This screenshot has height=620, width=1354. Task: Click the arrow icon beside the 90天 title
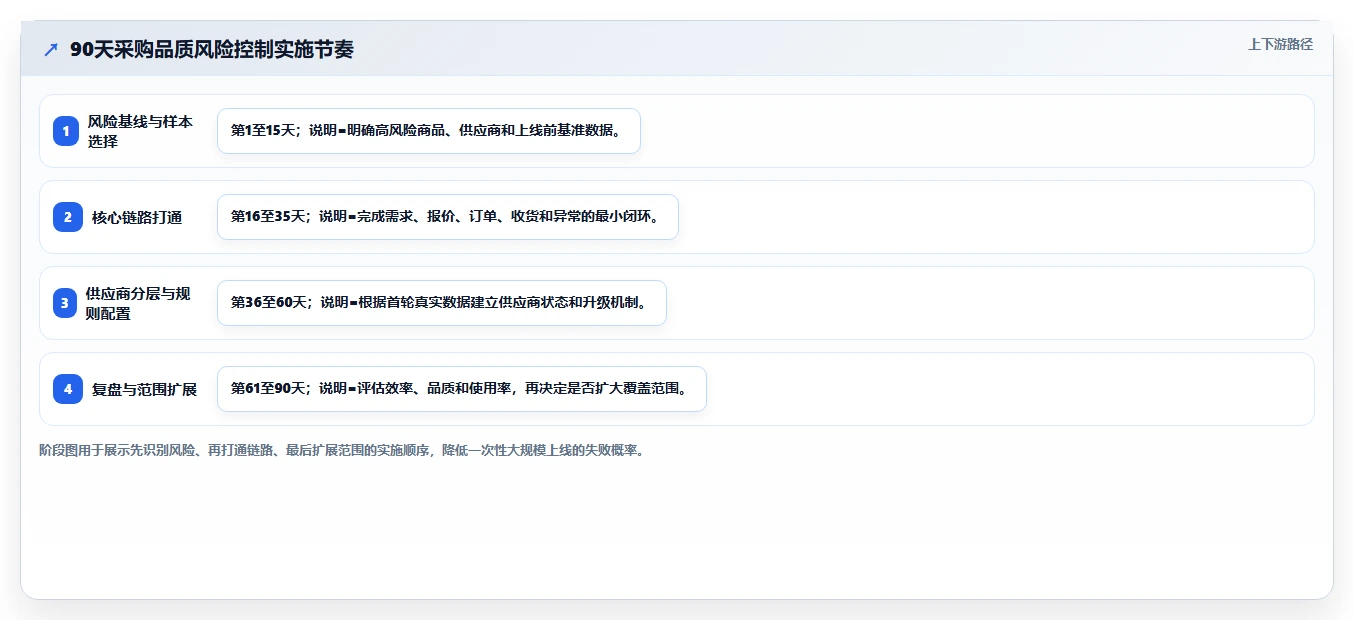(51, 50)
